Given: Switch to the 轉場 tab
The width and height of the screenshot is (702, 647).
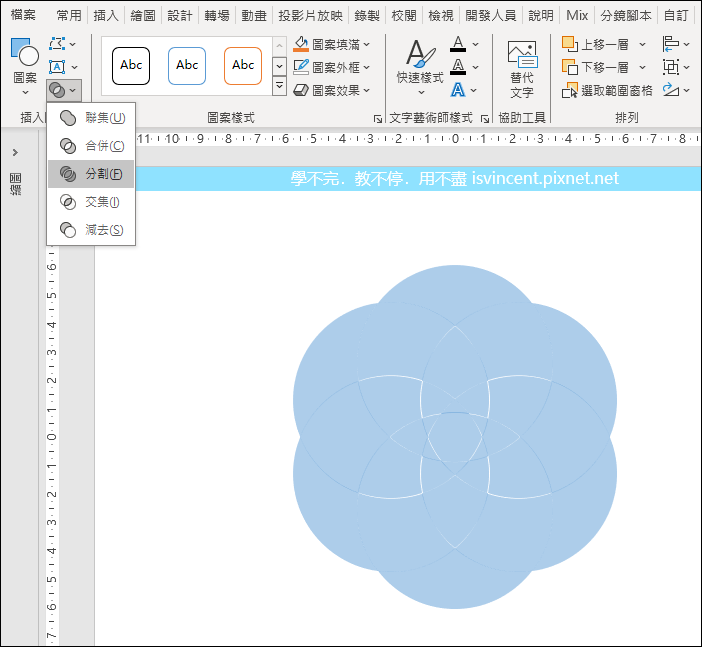Looking at the screenshot, I should point(217,16).
